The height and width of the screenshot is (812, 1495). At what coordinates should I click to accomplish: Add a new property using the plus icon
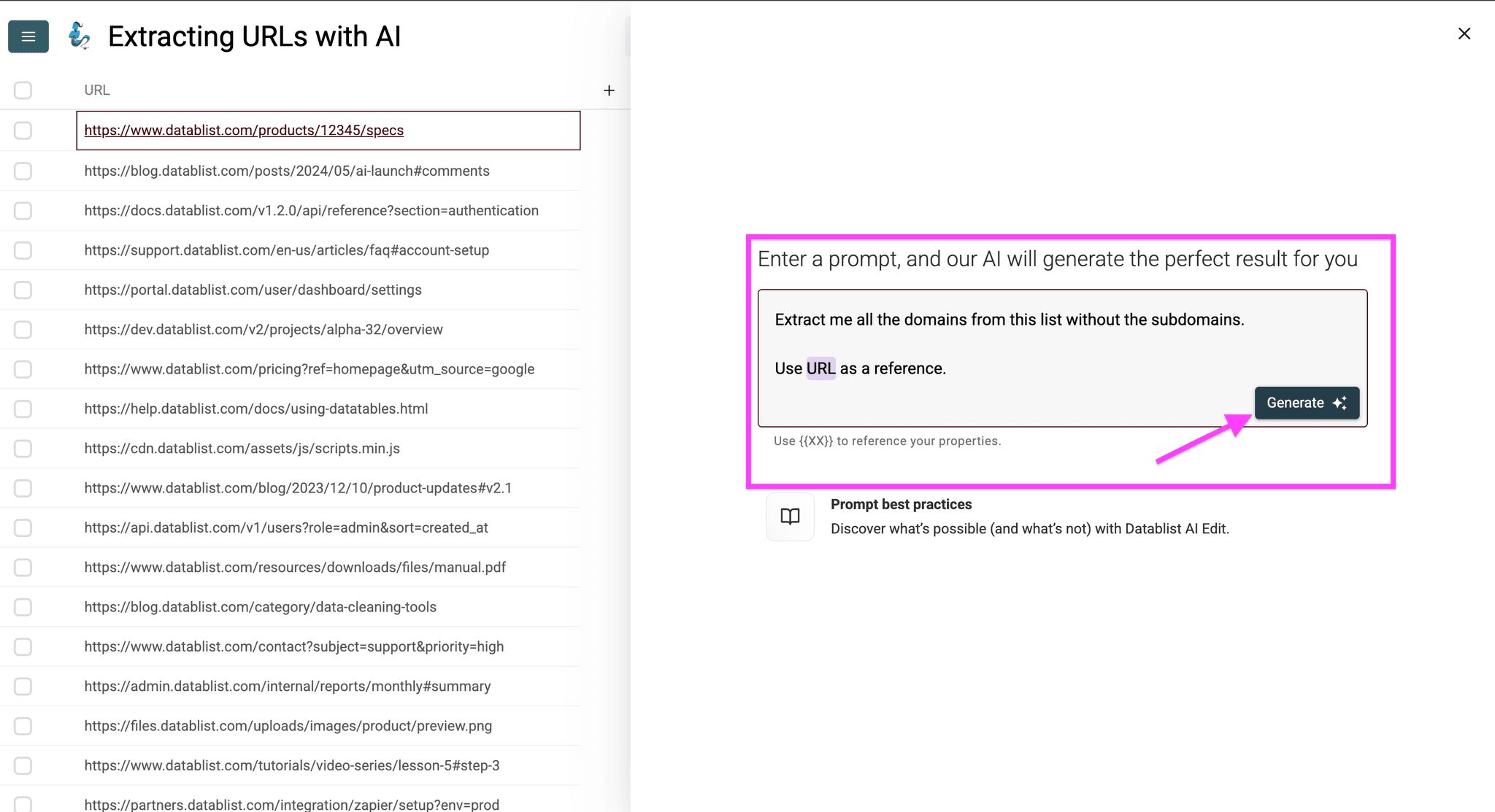tap(610, 90)
